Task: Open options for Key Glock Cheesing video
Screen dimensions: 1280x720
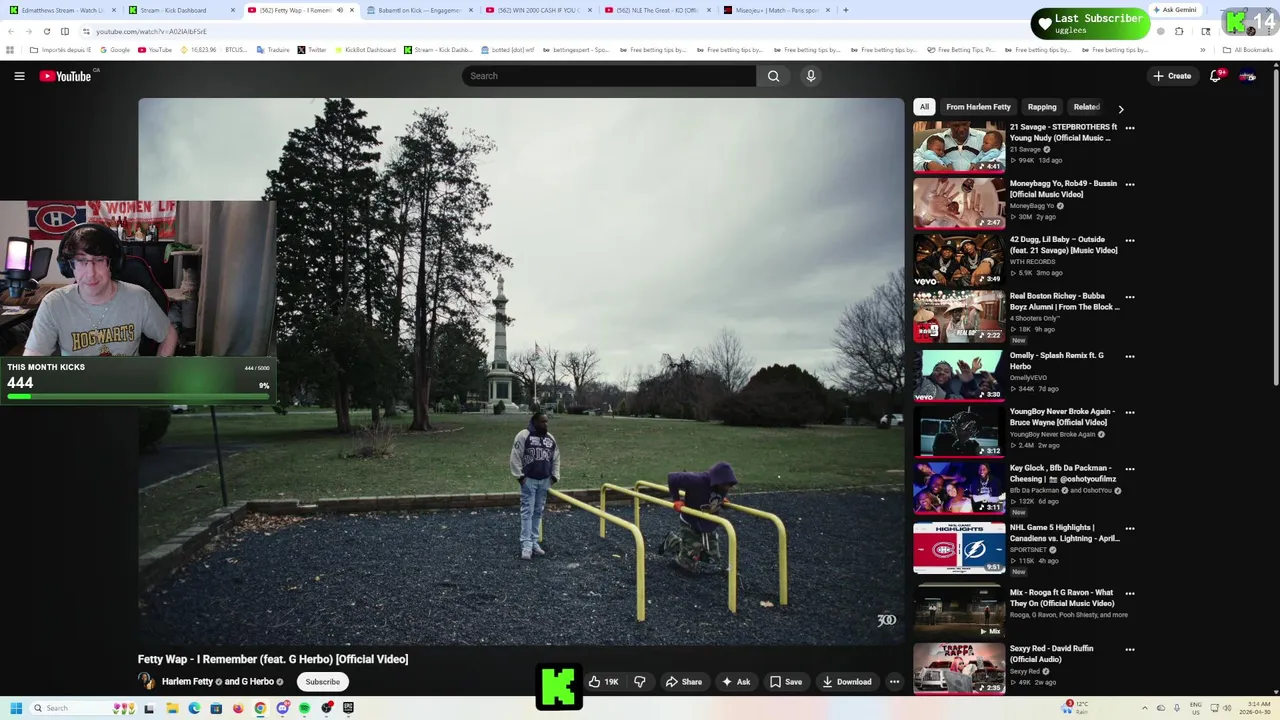Action: pos(1130,468)
